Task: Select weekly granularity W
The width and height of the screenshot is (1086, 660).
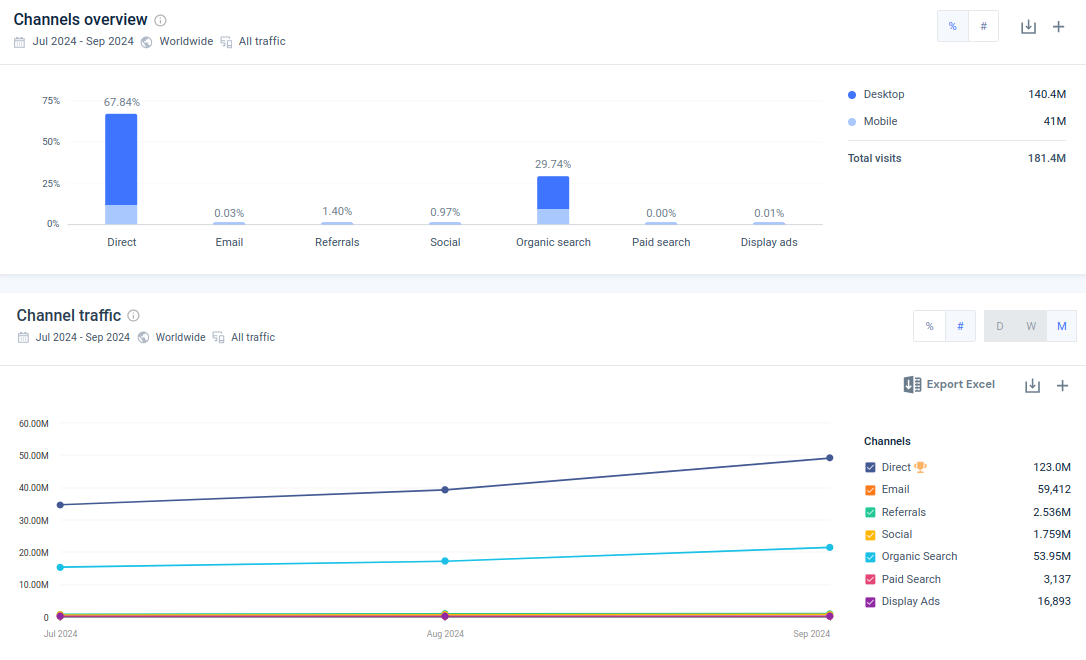Action: [1031, 326]
